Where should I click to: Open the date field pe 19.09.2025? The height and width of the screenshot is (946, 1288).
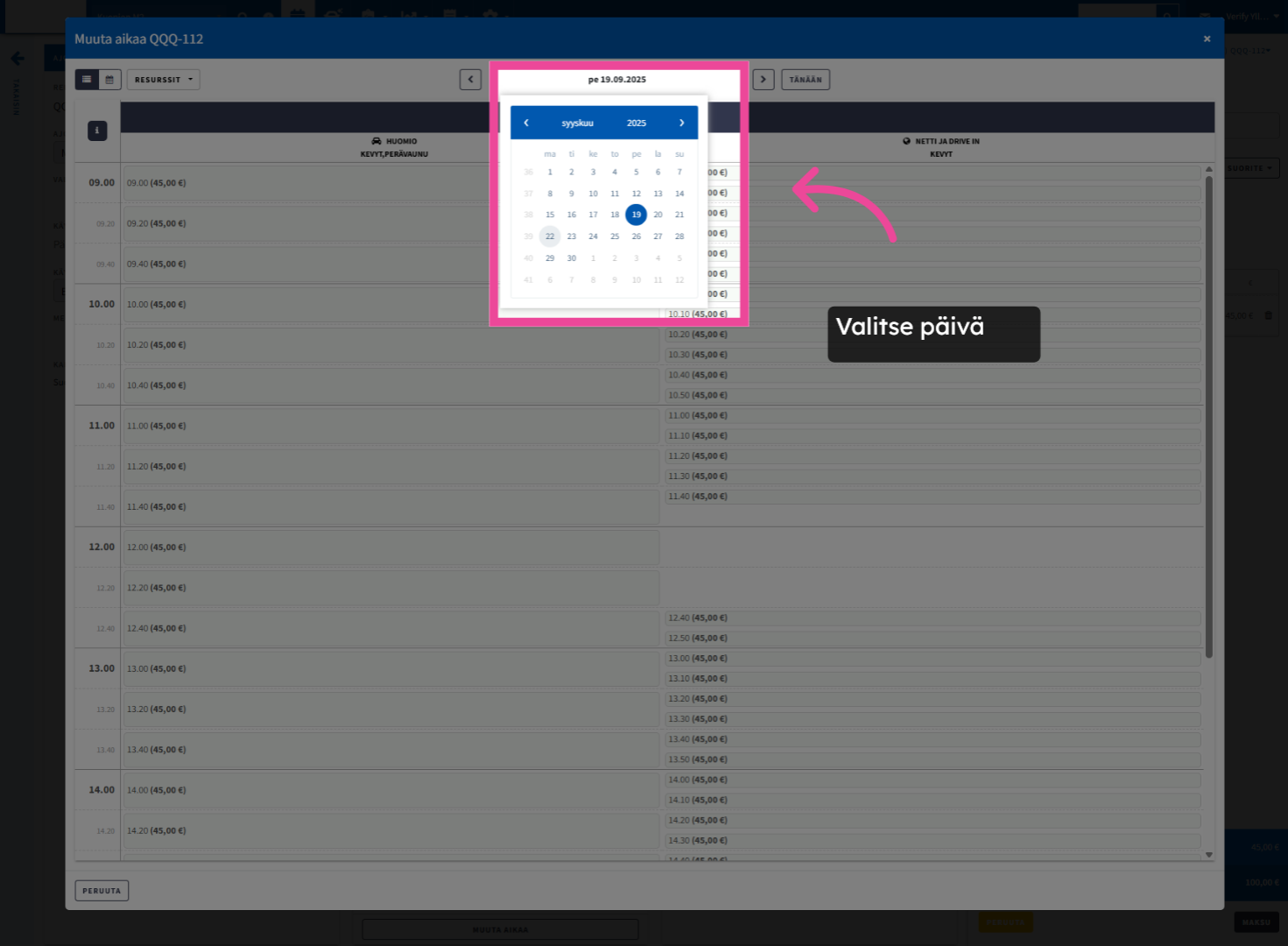(x=617, y=80)
